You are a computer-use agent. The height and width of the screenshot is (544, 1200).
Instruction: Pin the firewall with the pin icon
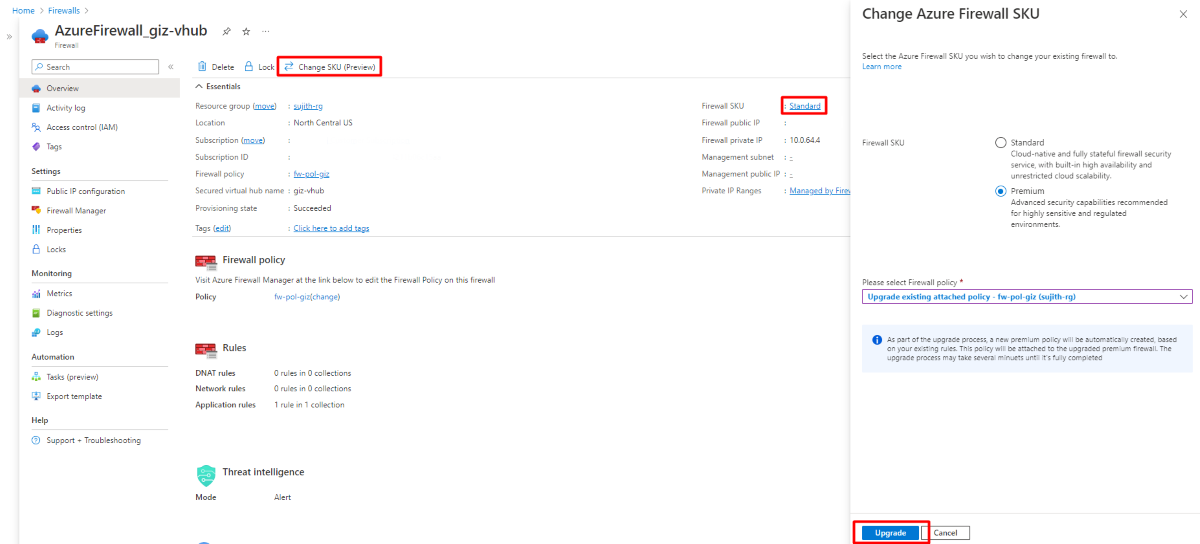227,32
